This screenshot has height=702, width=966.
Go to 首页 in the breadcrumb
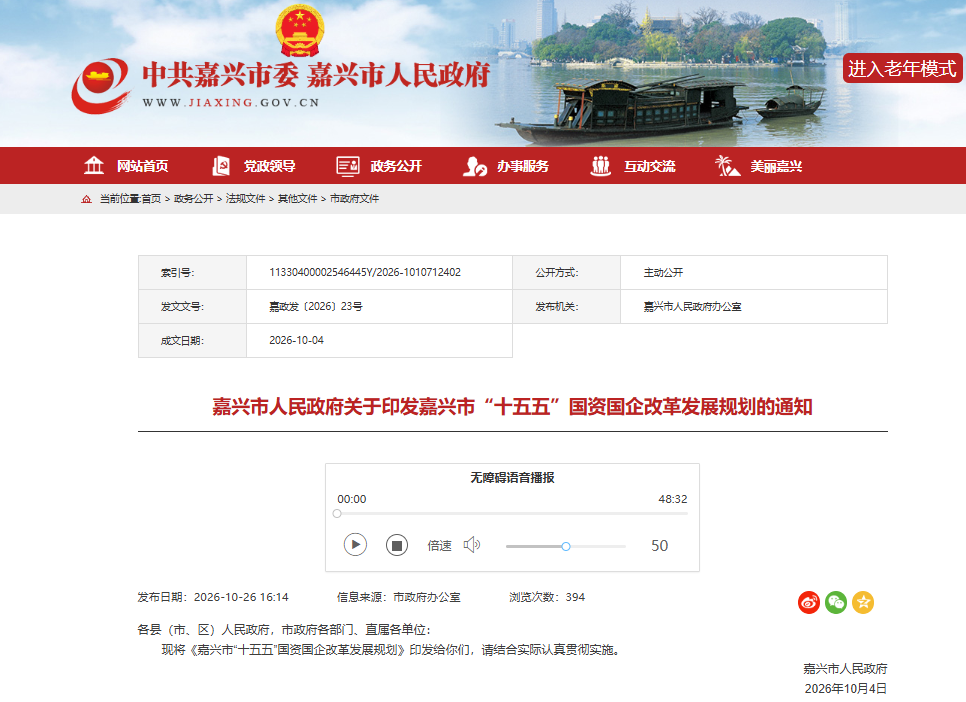tap(151, 198)
